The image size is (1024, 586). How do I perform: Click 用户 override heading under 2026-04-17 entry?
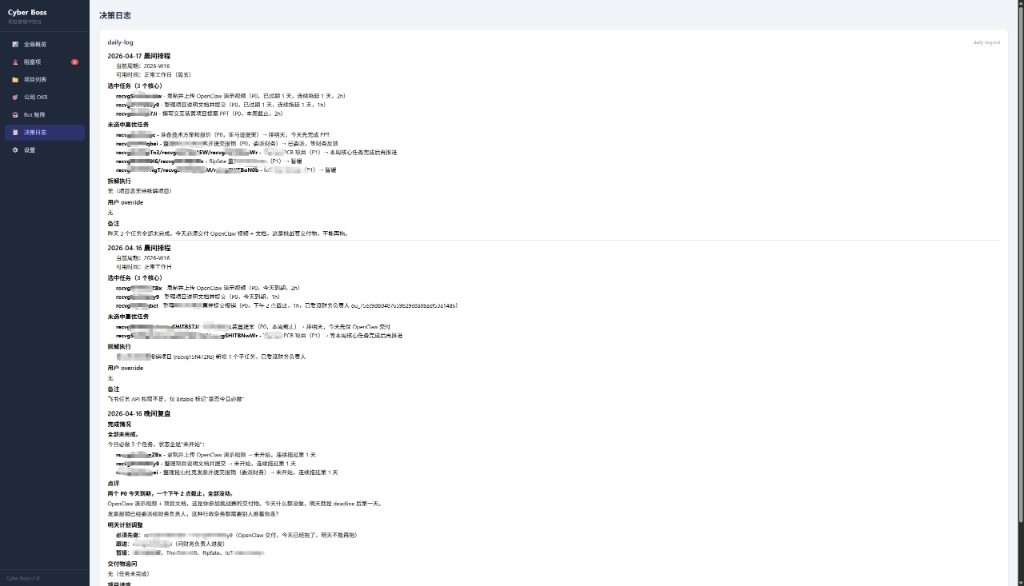pyautogui.click(x=125, y=203)
